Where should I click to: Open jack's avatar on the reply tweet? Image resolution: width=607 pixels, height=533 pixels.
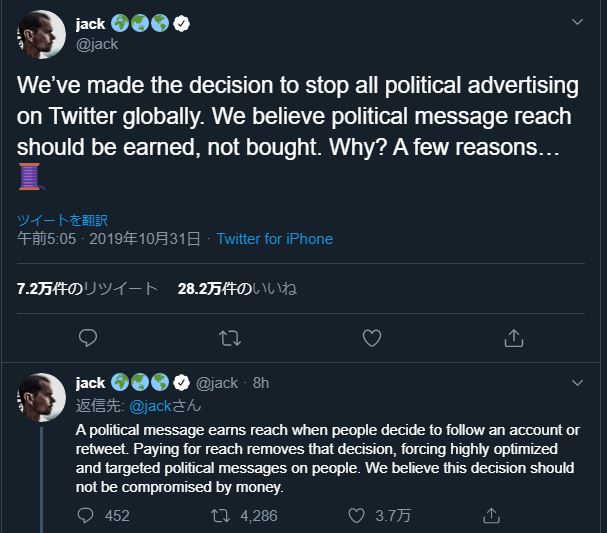click(x=41, y=396)
